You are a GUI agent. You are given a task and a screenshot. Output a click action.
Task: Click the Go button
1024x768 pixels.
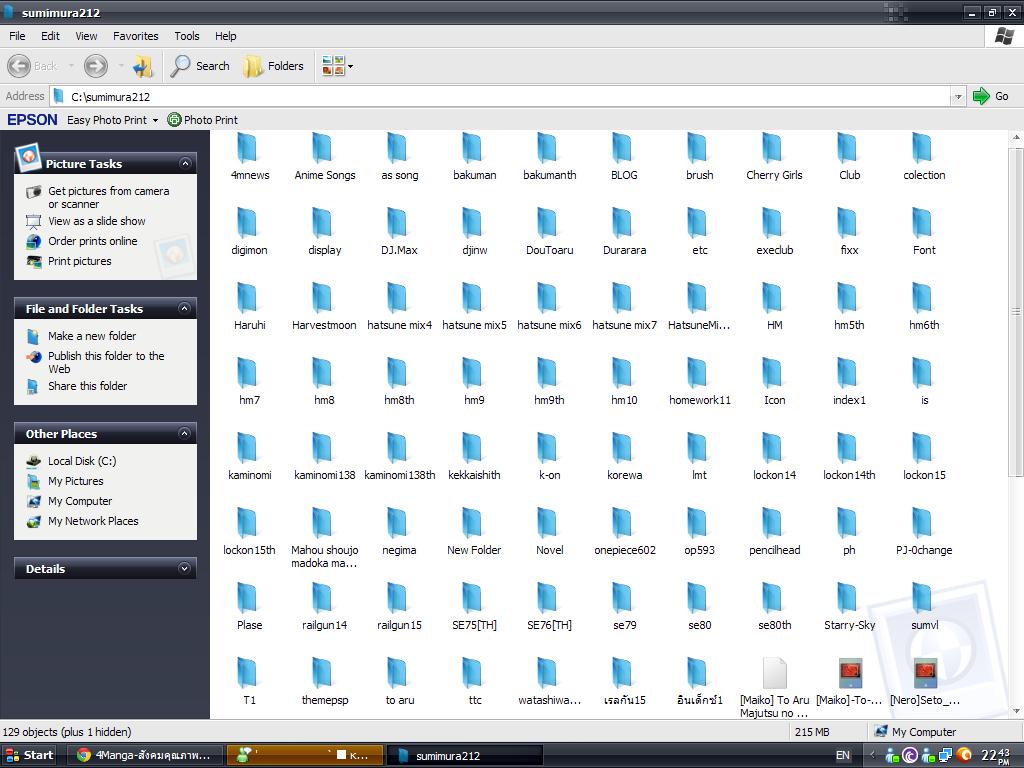tap(991, 97)
